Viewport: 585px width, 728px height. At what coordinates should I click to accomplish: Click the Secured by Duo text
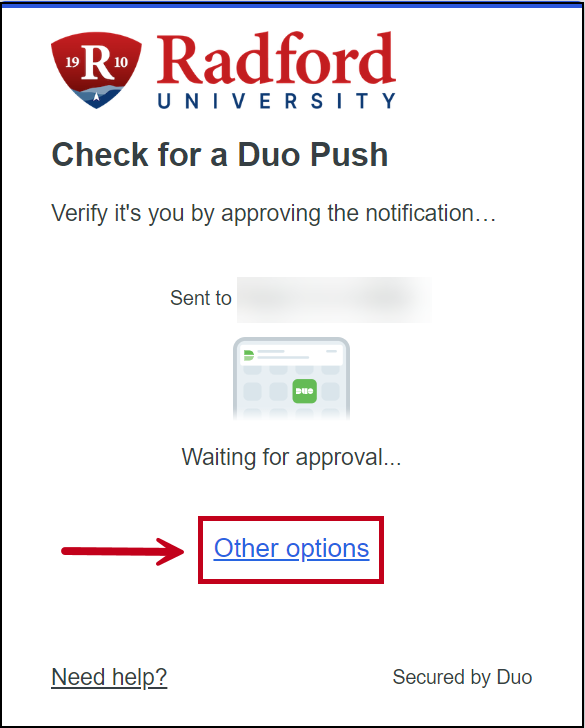(462, 677)
